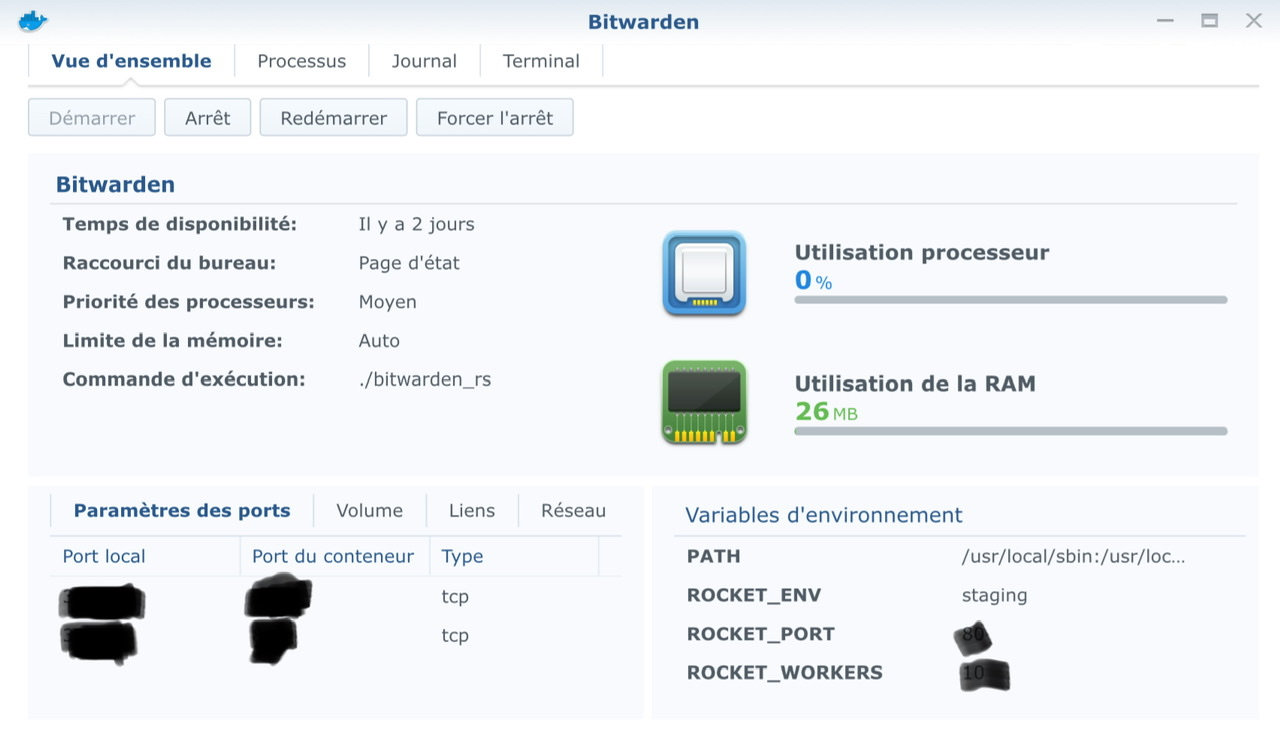The width and height of the screenshot is (1280, 740).
Task: Click the Port du conteneur column header
Action: (x=334, y=556)
